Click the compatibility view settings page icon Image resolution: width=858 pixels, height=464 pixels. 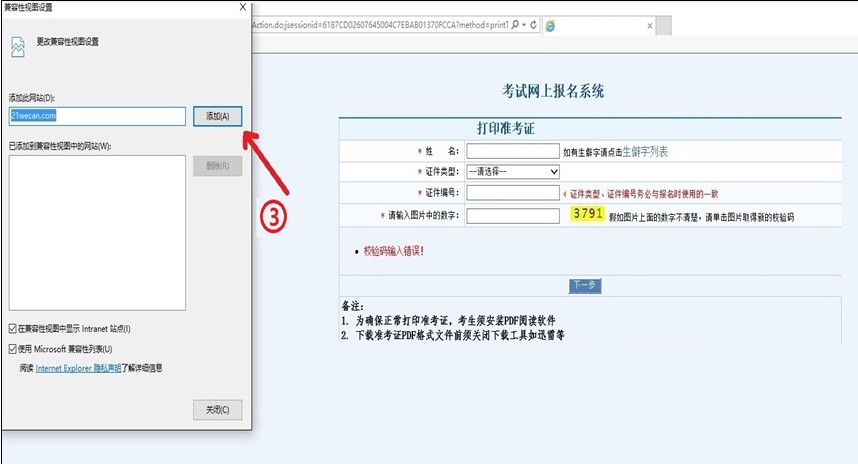[x=17, y=46]
